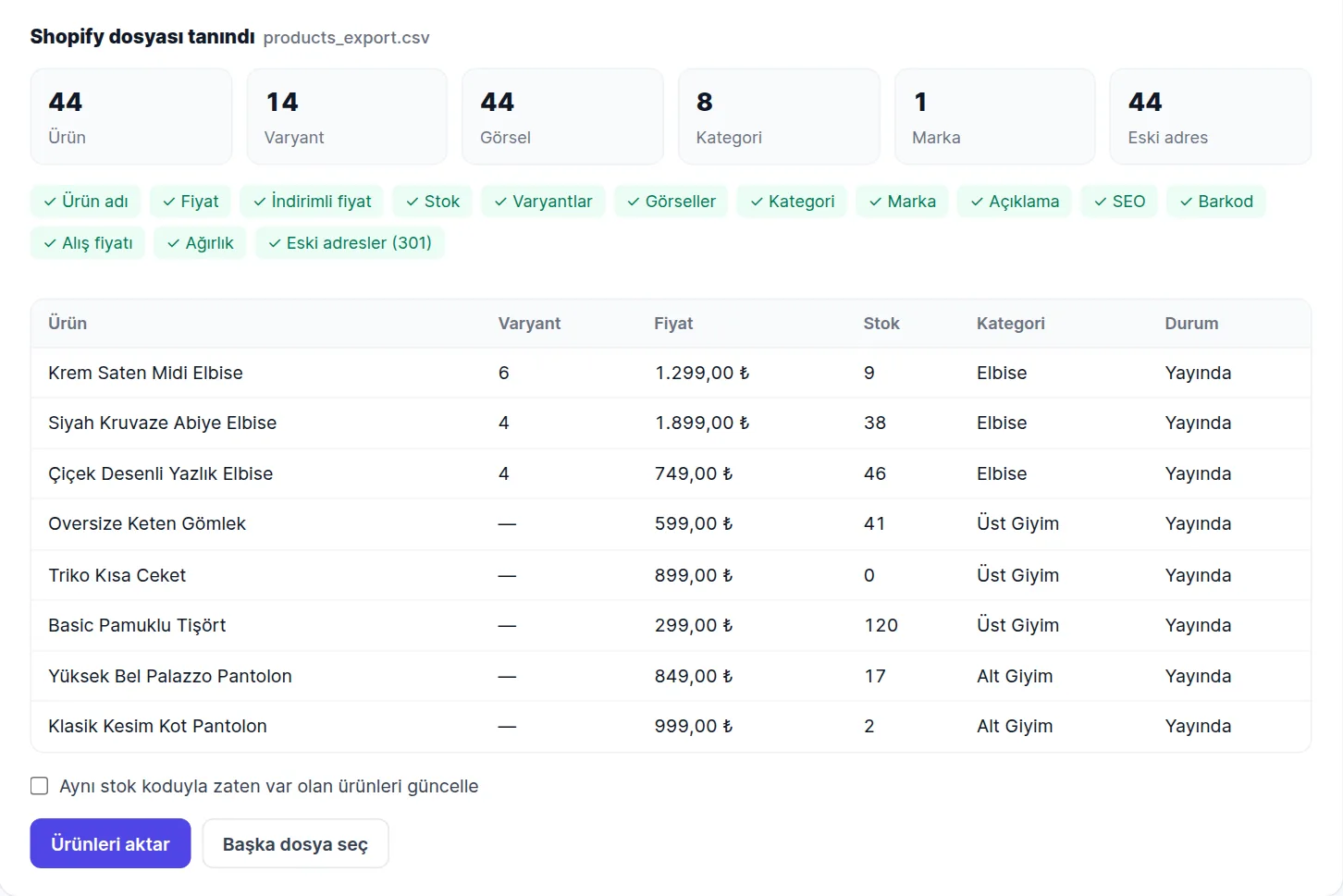Select the Barkod chip

pos(1216,202)
